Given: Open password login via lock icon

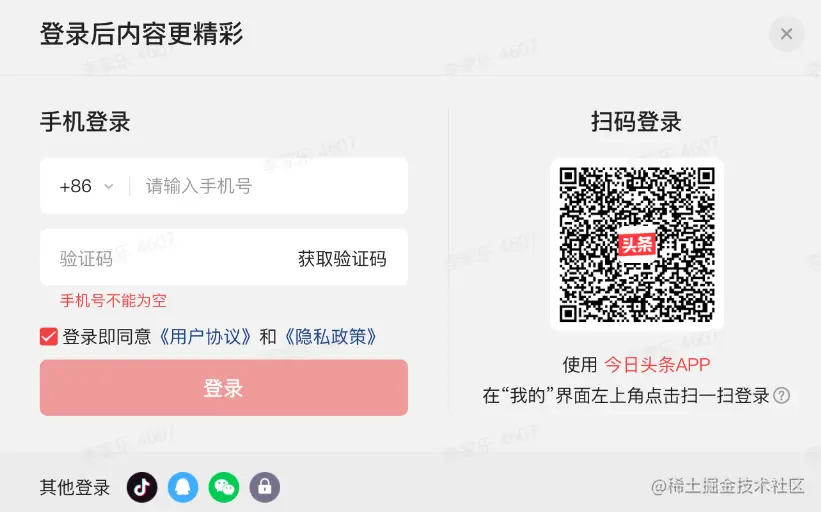Looking at the screenshot, I should point(264,487).
